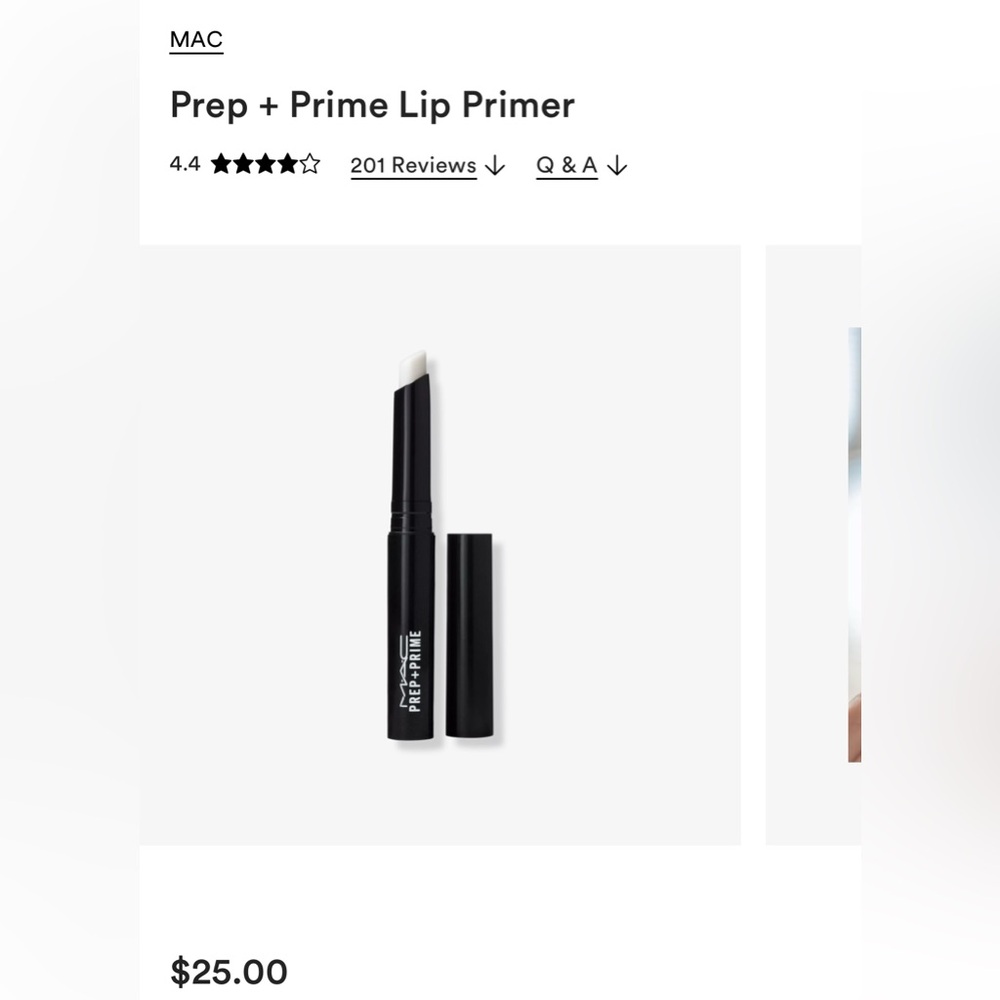Screen dimensions: 1000x1000
Task: Click the MAC logo printed on the tube
Action: point(403,672)
